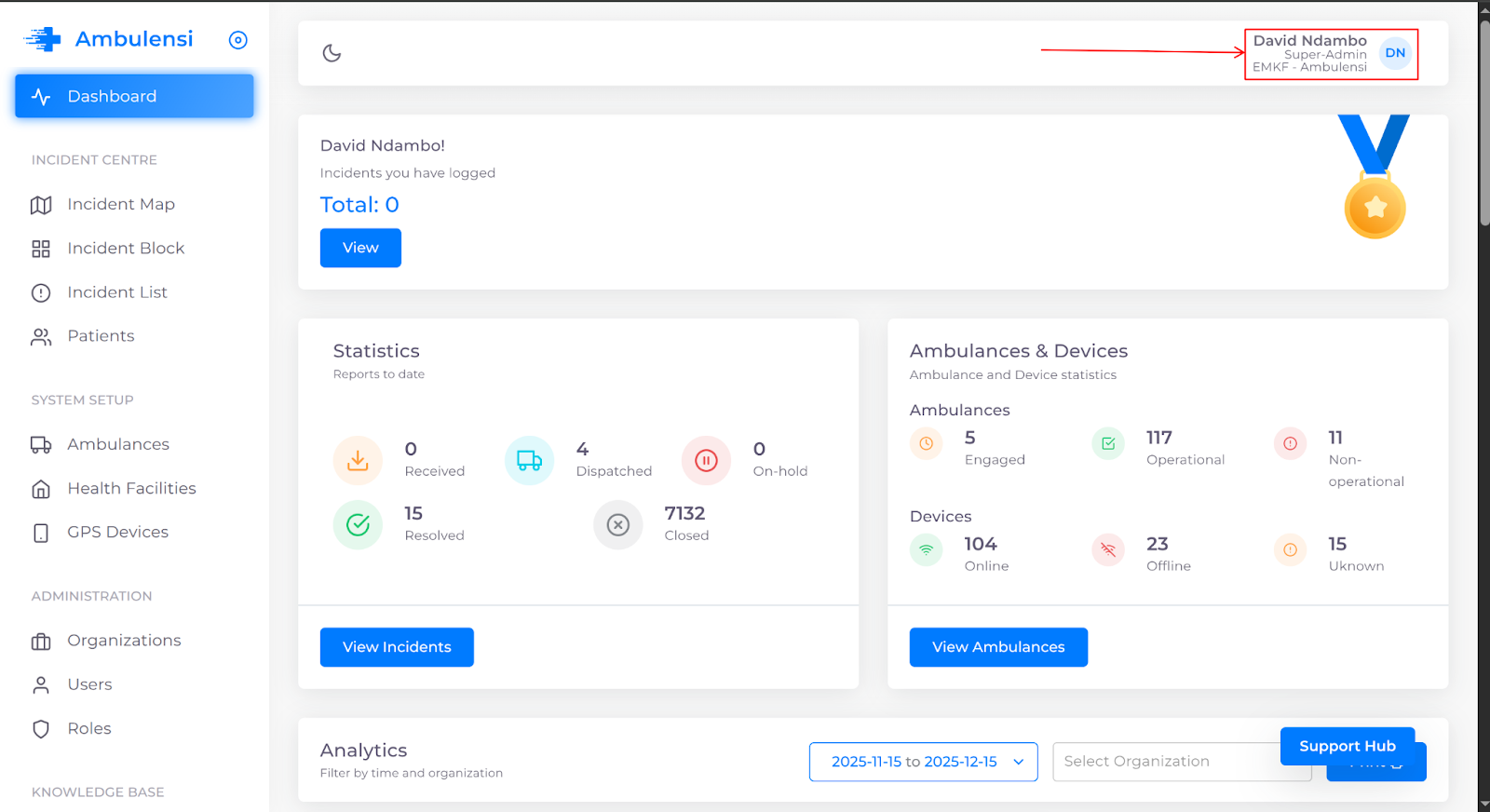The width and height of the screenshot is (1490, 812).
Task: Select Dashboard in the sidebar
Action: (x=134, y=97)
